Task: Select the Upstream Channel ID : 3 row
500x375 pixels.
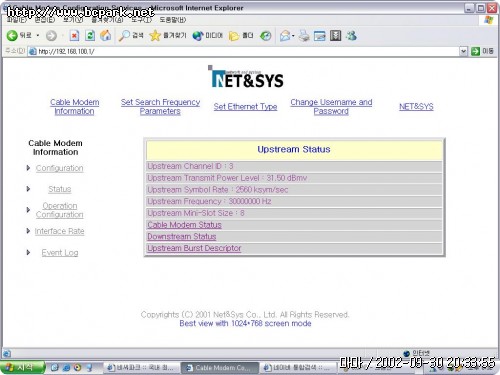Action: 294,166
